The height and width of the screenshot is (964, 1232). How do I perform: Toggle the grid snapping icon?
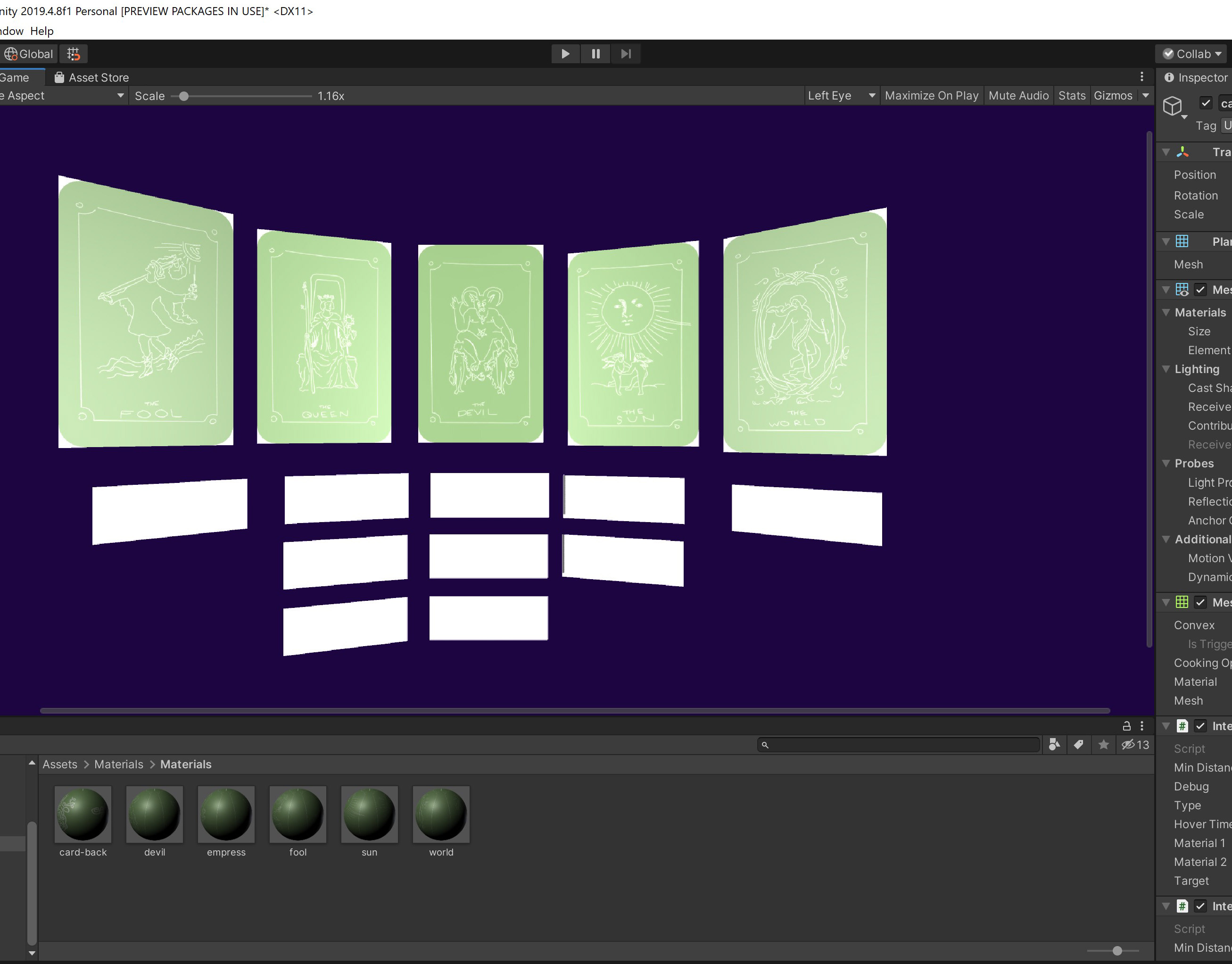74,54
